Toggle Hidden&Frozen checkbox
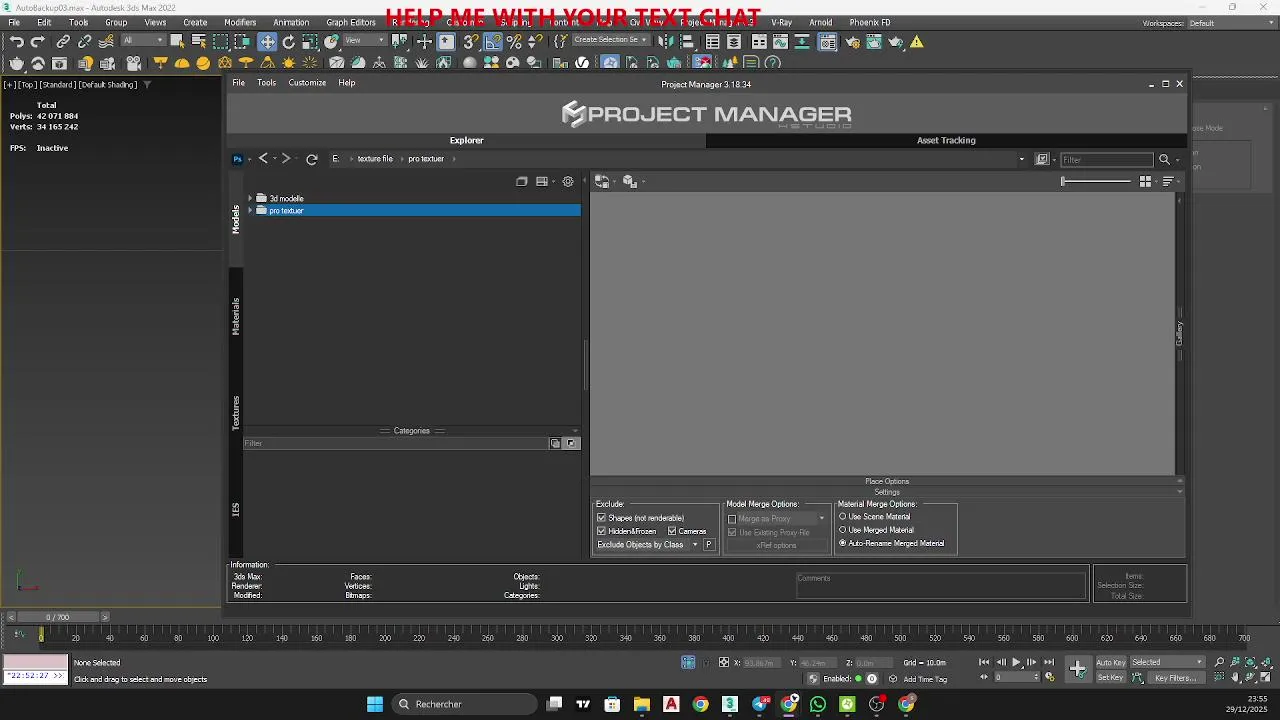 tap(601, 531)
